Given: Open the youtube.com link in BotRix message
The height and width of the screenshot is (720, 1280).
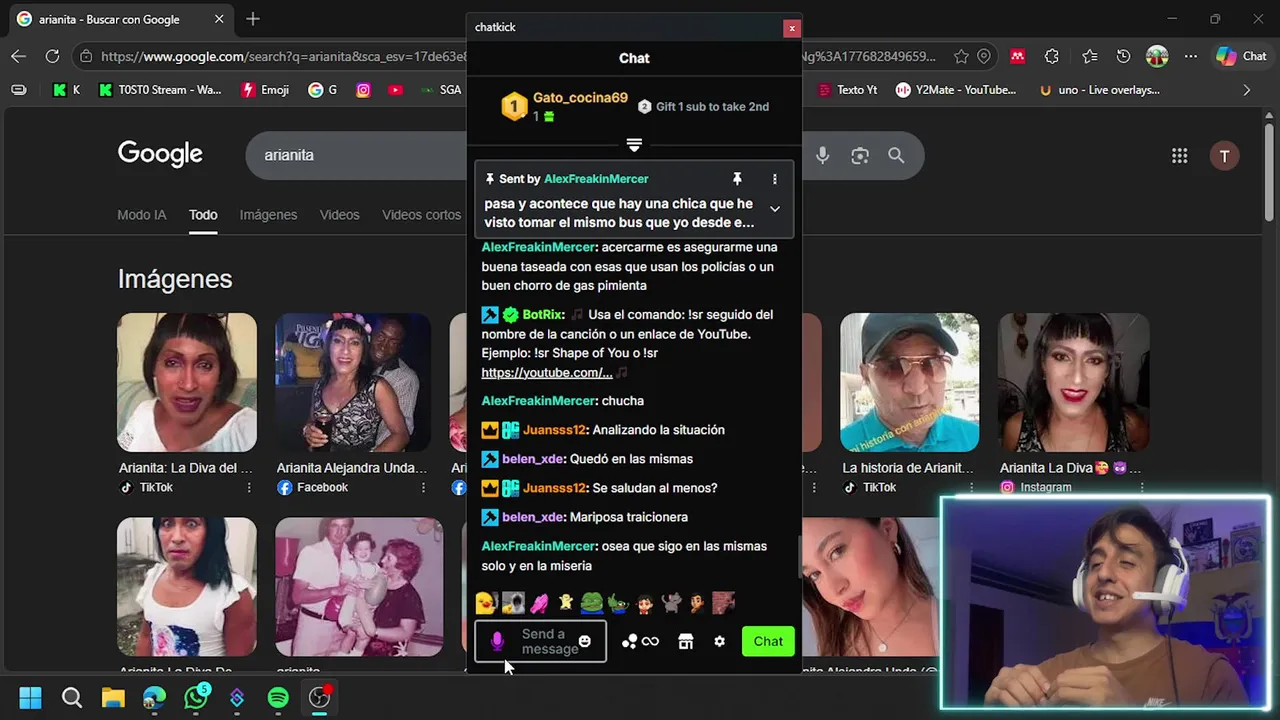Looking at the screenshot, I should (547, 373).
